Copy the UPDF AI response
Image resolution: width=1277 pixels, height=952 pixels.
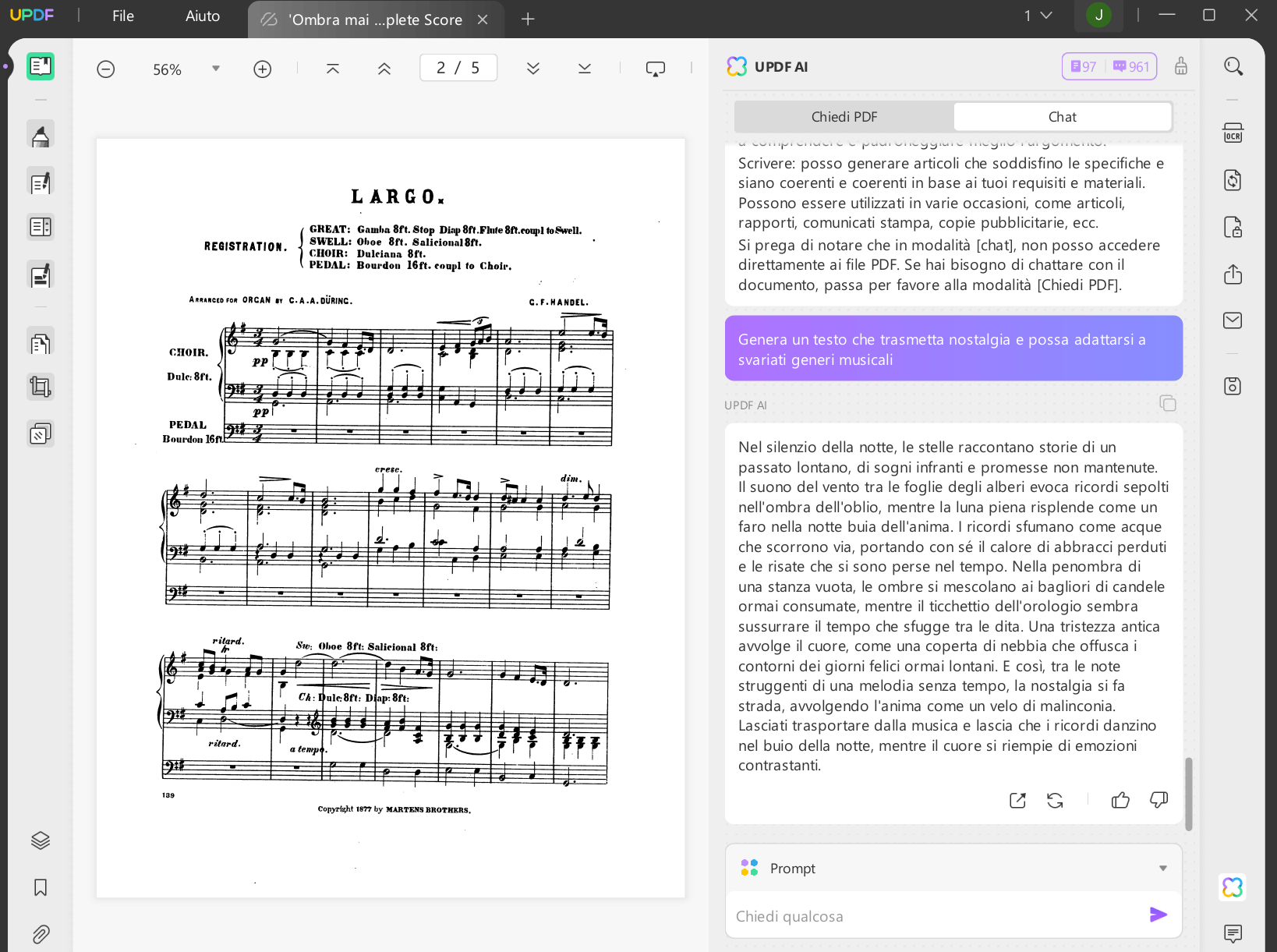tap(1168, 403)
